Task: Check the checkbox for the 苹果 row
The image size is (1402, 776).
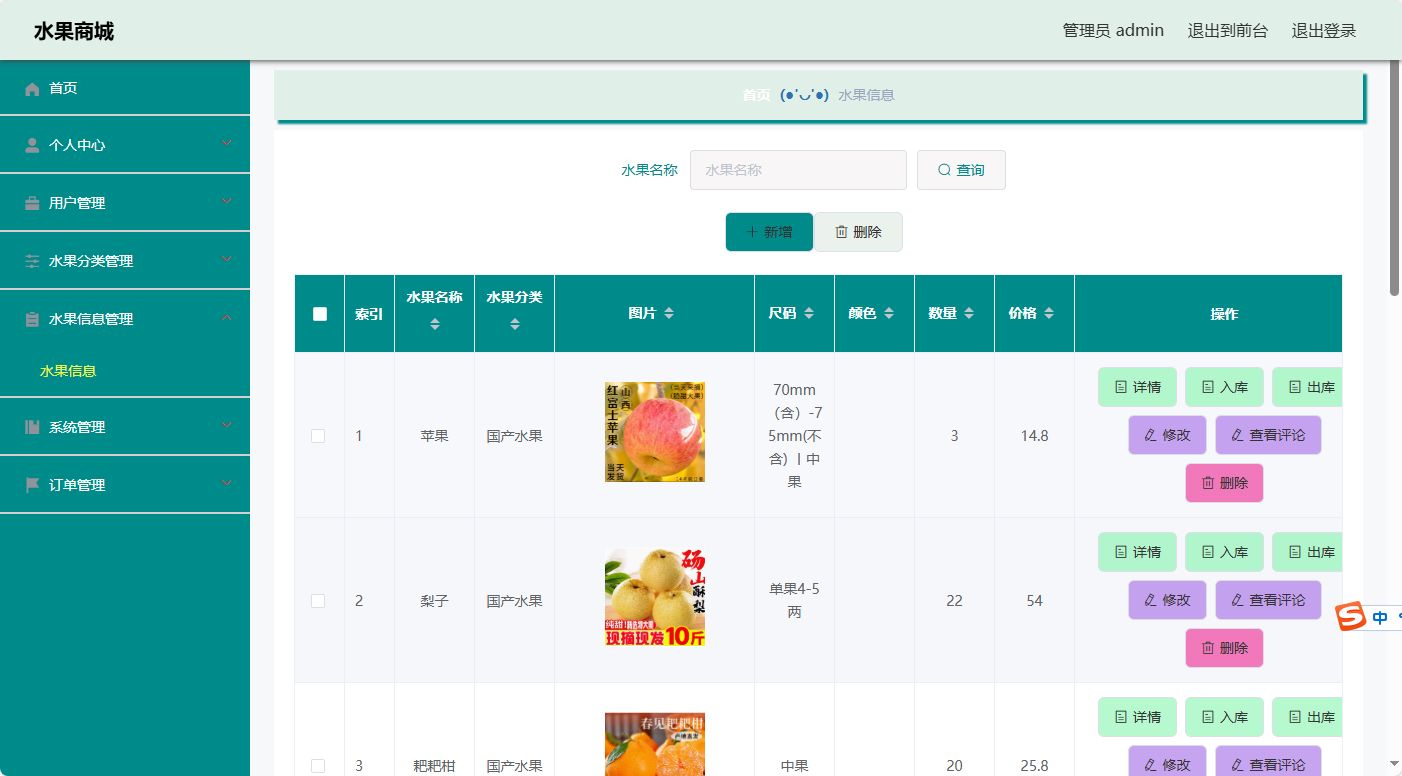Action: (x=318, y=435)
